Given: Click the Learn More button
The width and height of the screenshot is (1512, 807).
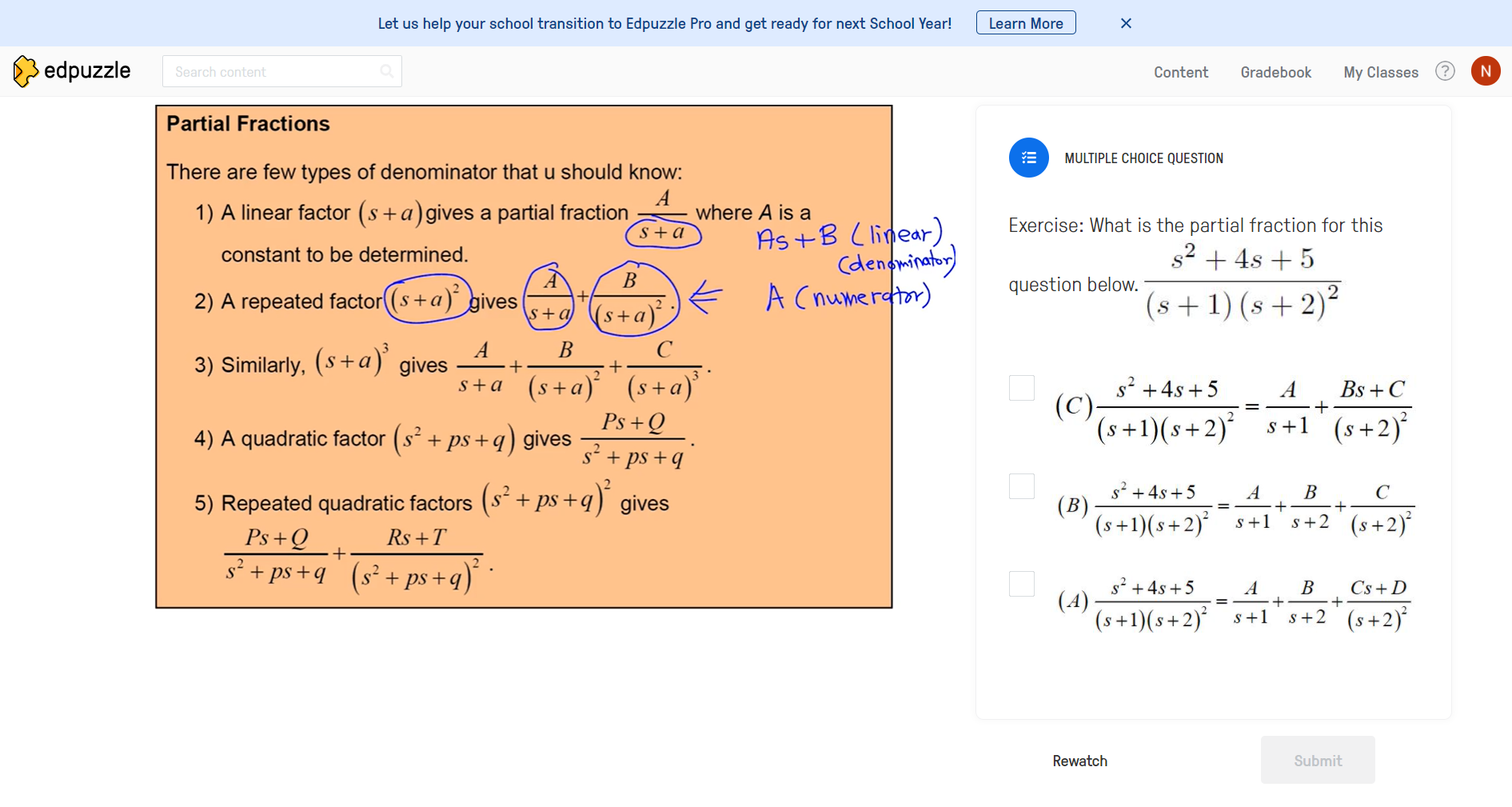Looking at the screenshot, I should pos(1025,22).
